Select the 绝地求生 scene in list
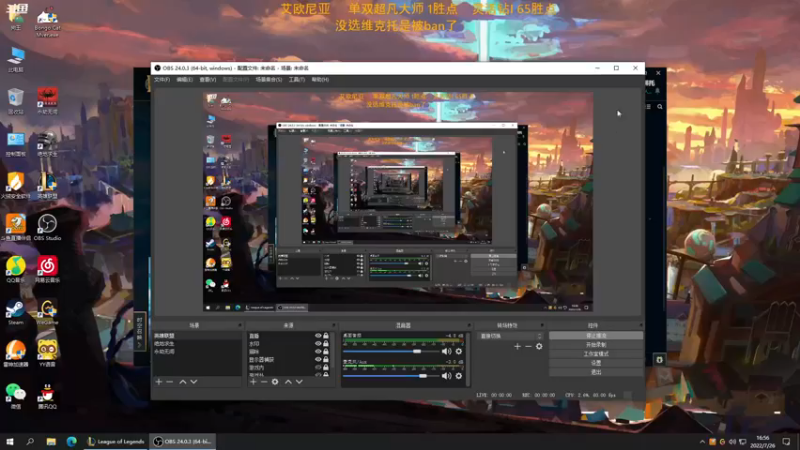This screenshot has width=800, height=450. [197, 344]
